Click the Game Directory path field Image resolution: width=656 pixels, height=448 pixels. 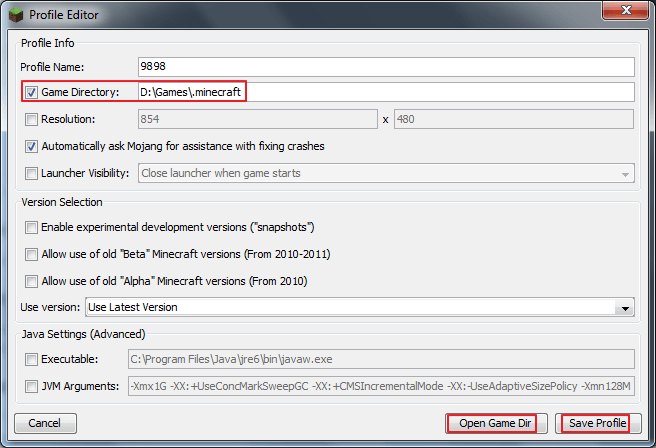(x=386, y=93)
